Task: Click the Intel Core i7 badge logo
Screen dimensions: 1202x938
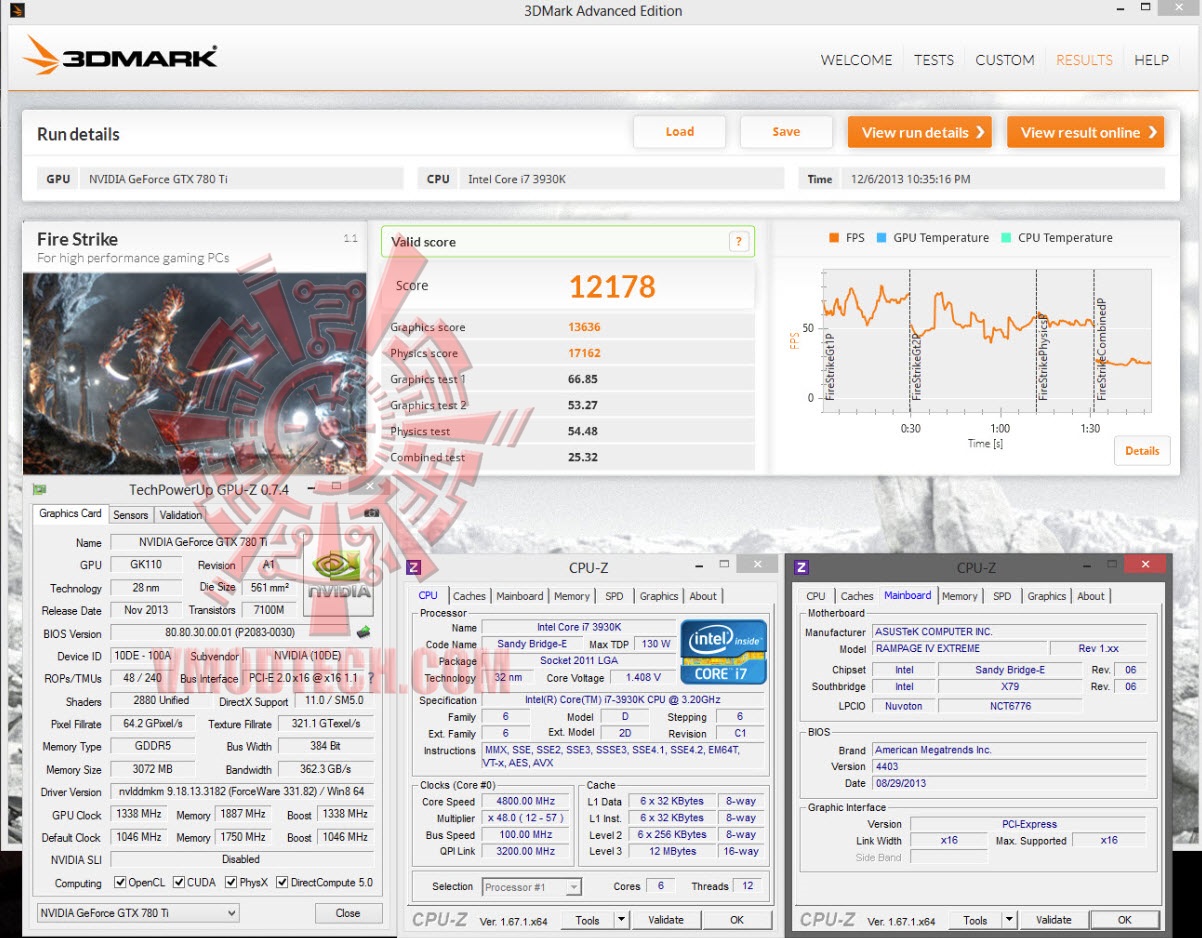Action: coord(723,652)
